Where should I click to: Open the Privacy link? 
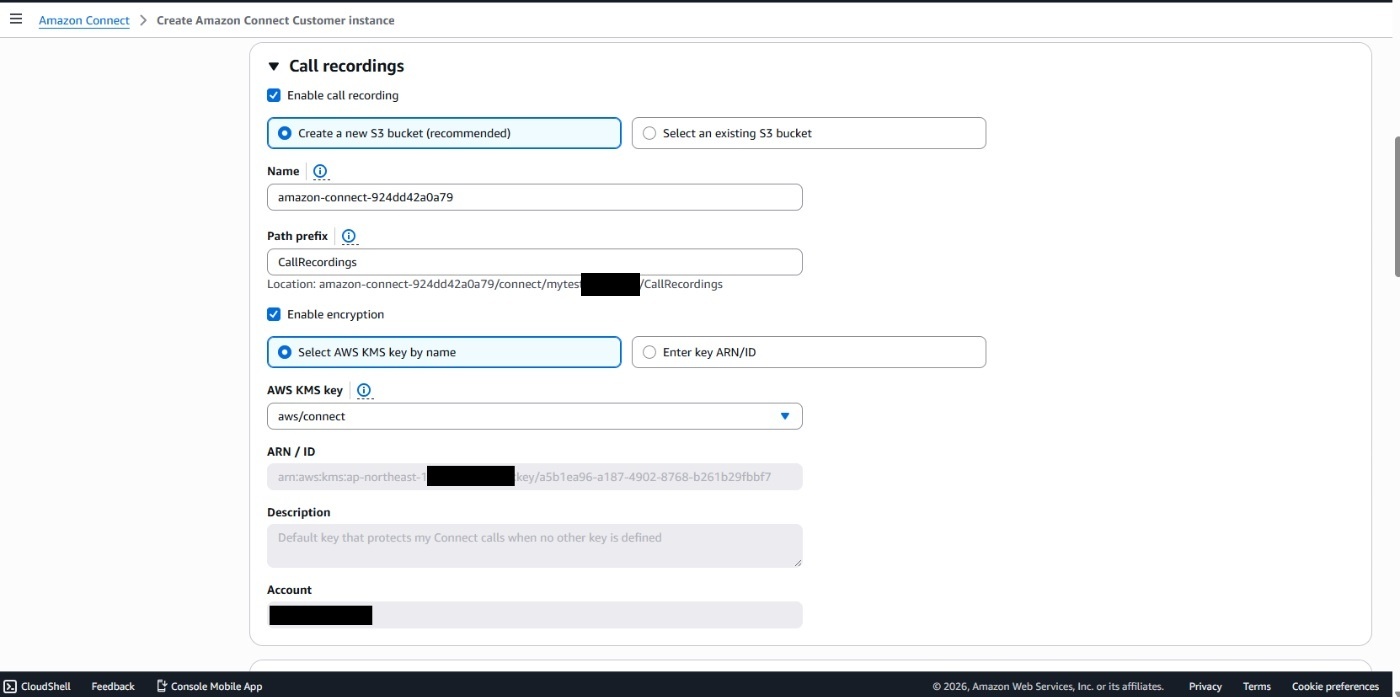click(1205, 686)
